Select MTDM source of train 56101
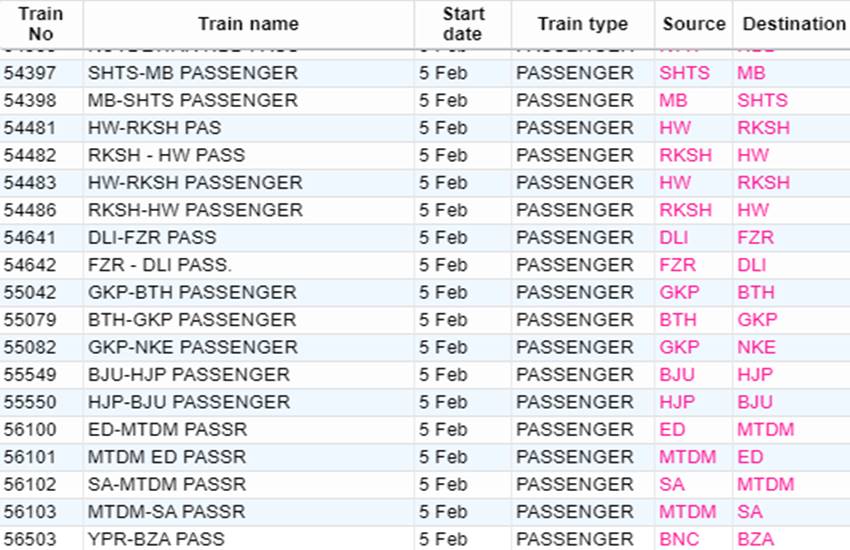 coord(687,457)
